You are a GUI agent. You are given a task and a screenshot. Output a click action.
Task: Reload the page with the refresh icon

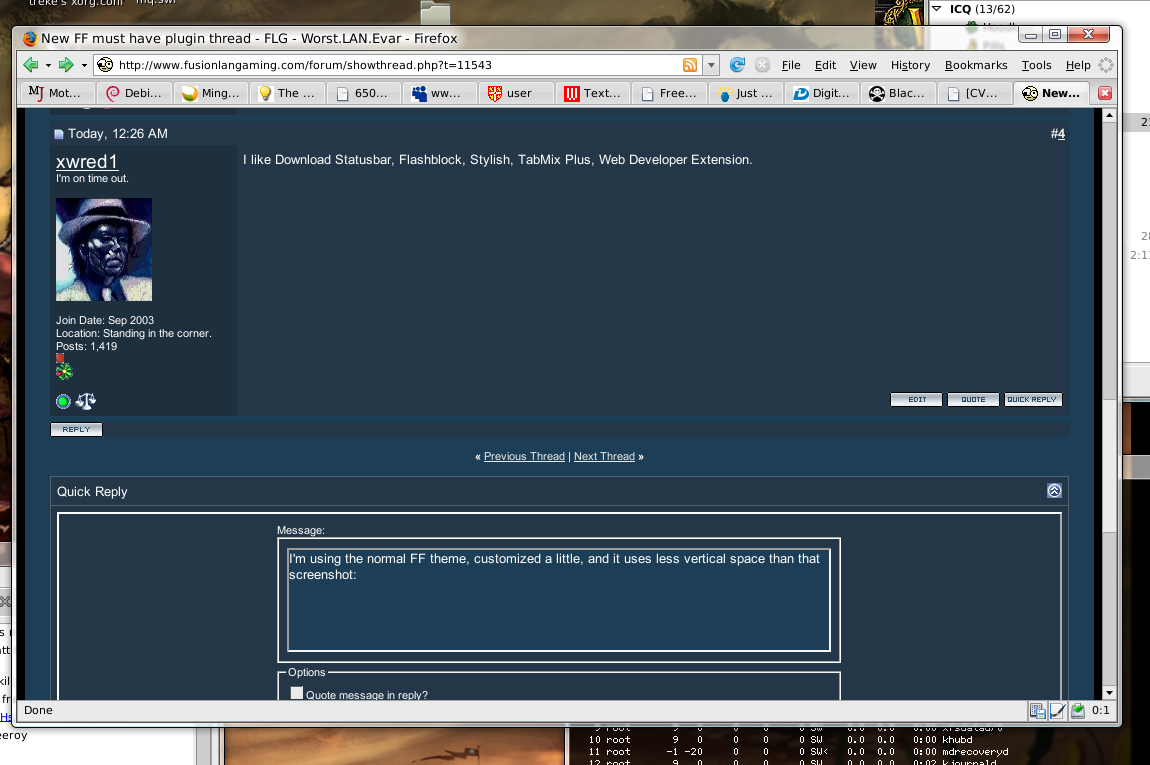(x=737, y=65)
